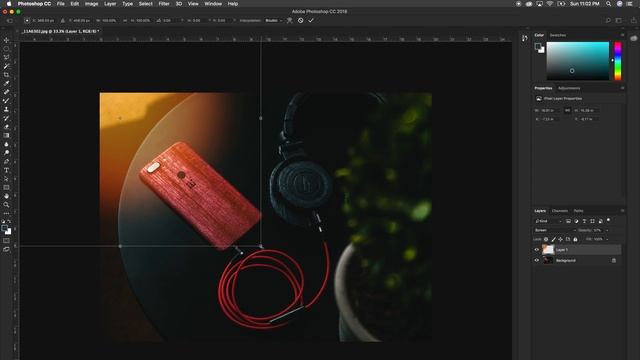Open the Layers panel flyout menu
640x360 pixels.
[622, 211]
